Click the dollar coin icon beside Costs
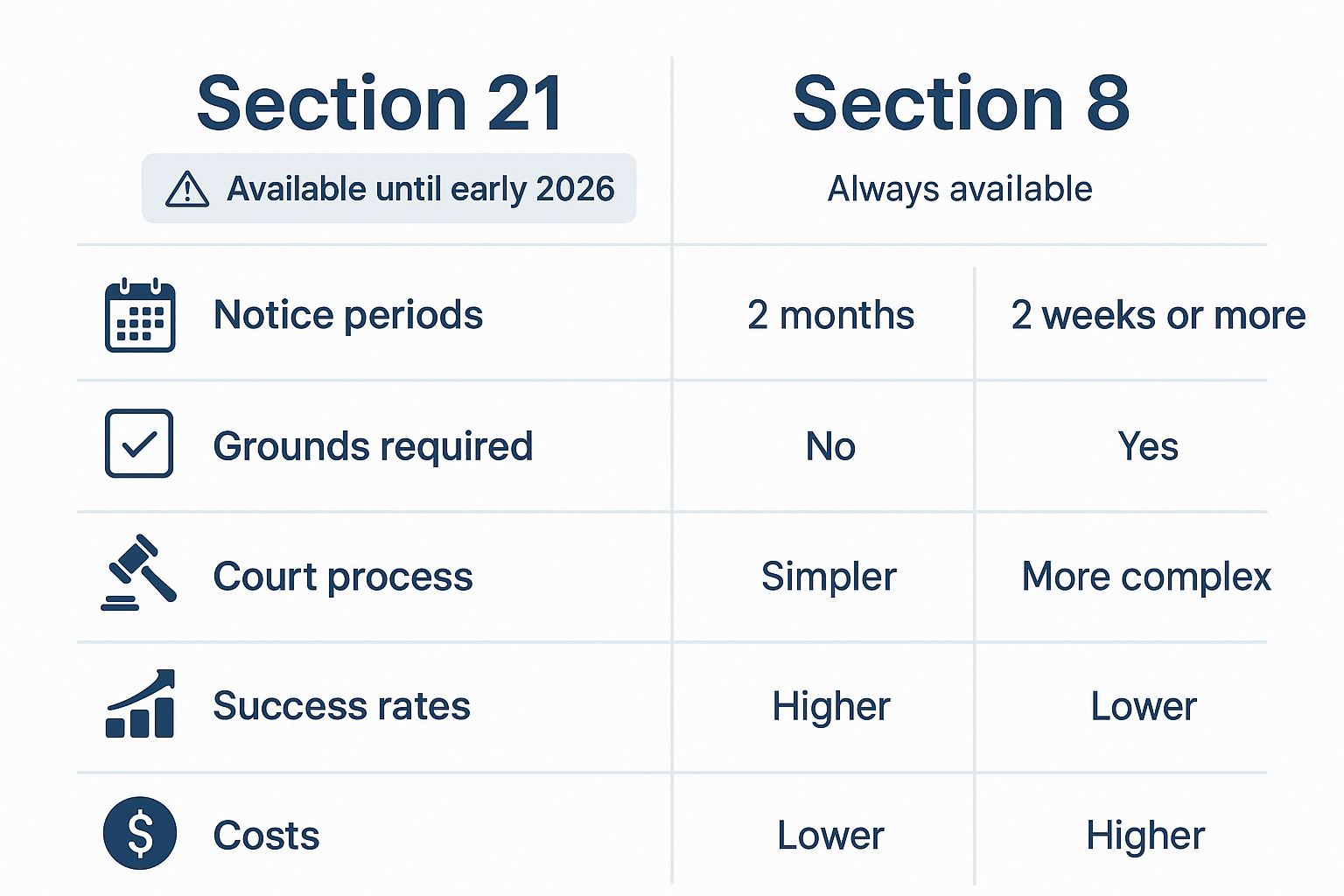Screen dimensions: 1344x896 [140, 833]
